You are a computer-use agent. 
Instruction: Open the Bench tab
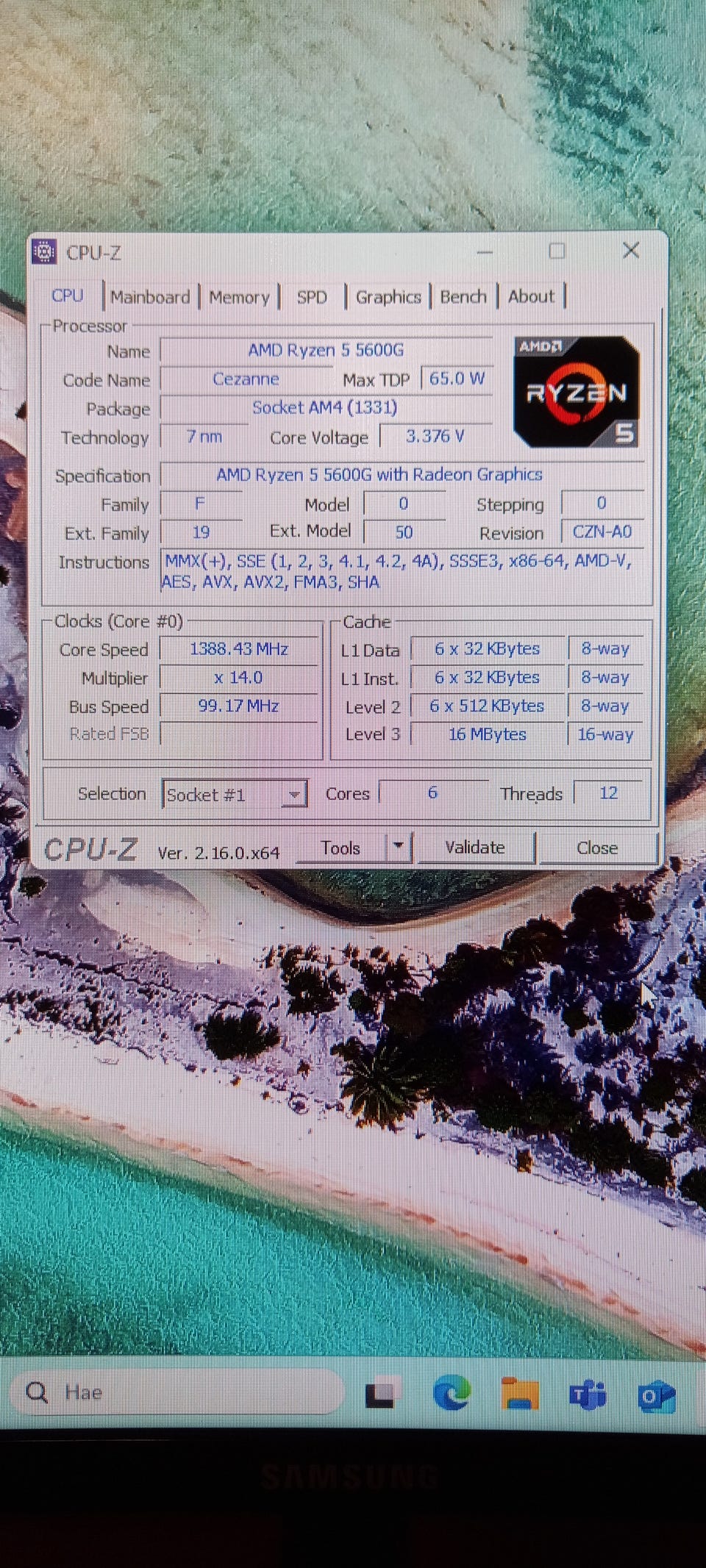click(463, 297)
